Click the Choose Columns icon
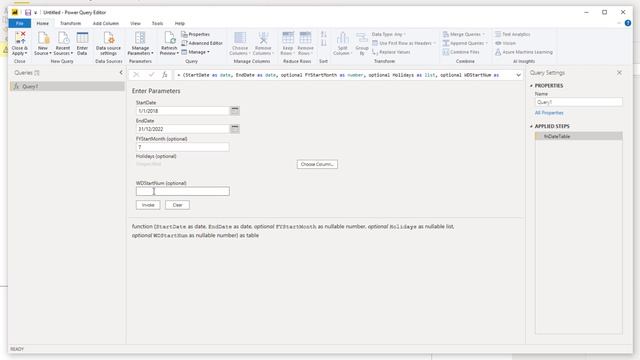640x360 pixels. point(240,38)
